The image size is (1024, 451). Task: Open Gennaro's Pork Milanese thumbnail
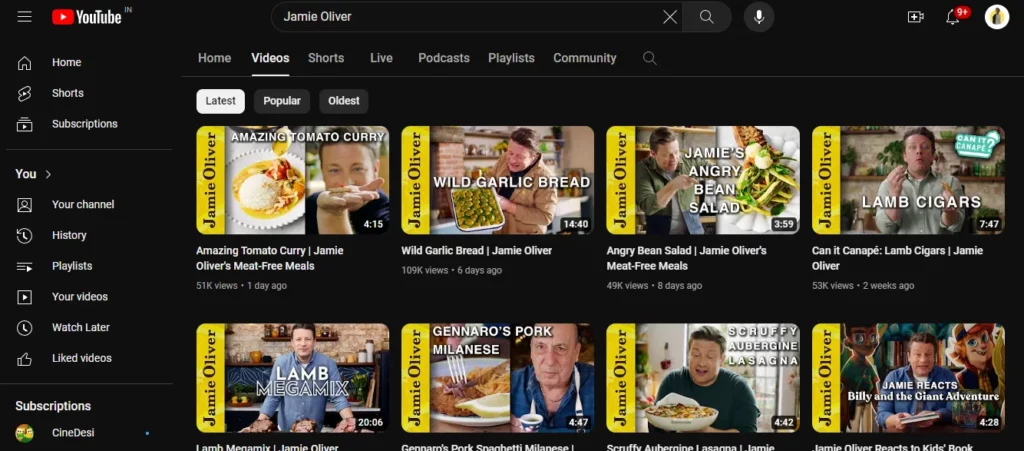click(498, 378)
